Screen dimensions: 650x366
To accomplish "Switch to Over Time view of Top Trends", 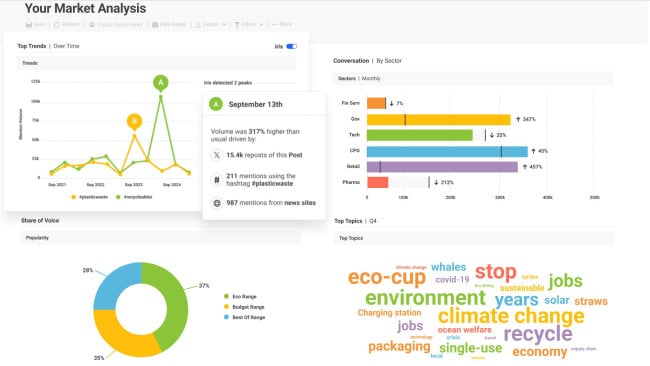I will click(66, 46).
